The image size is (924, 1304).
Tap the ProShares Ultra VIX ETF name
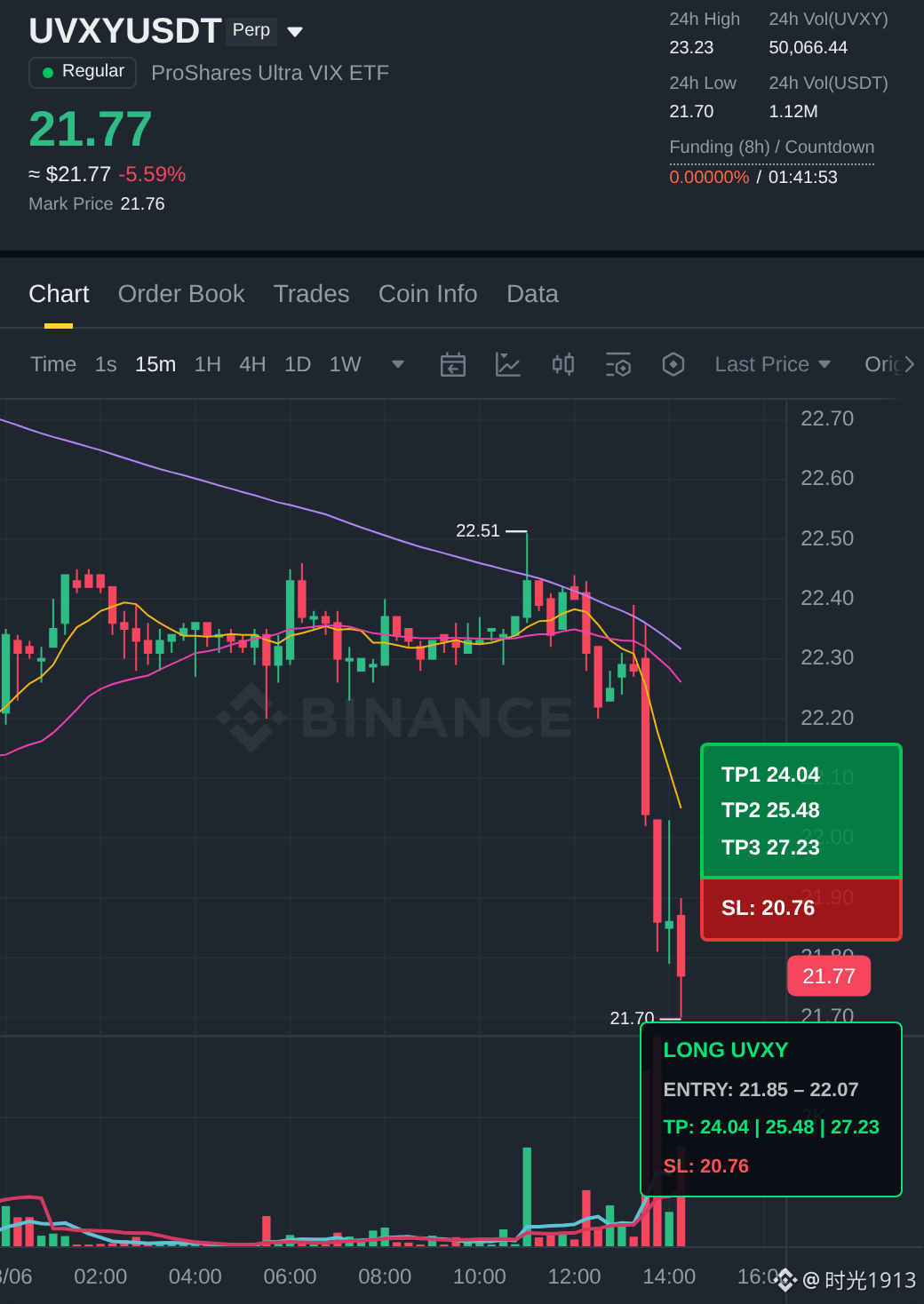(270, 73)
